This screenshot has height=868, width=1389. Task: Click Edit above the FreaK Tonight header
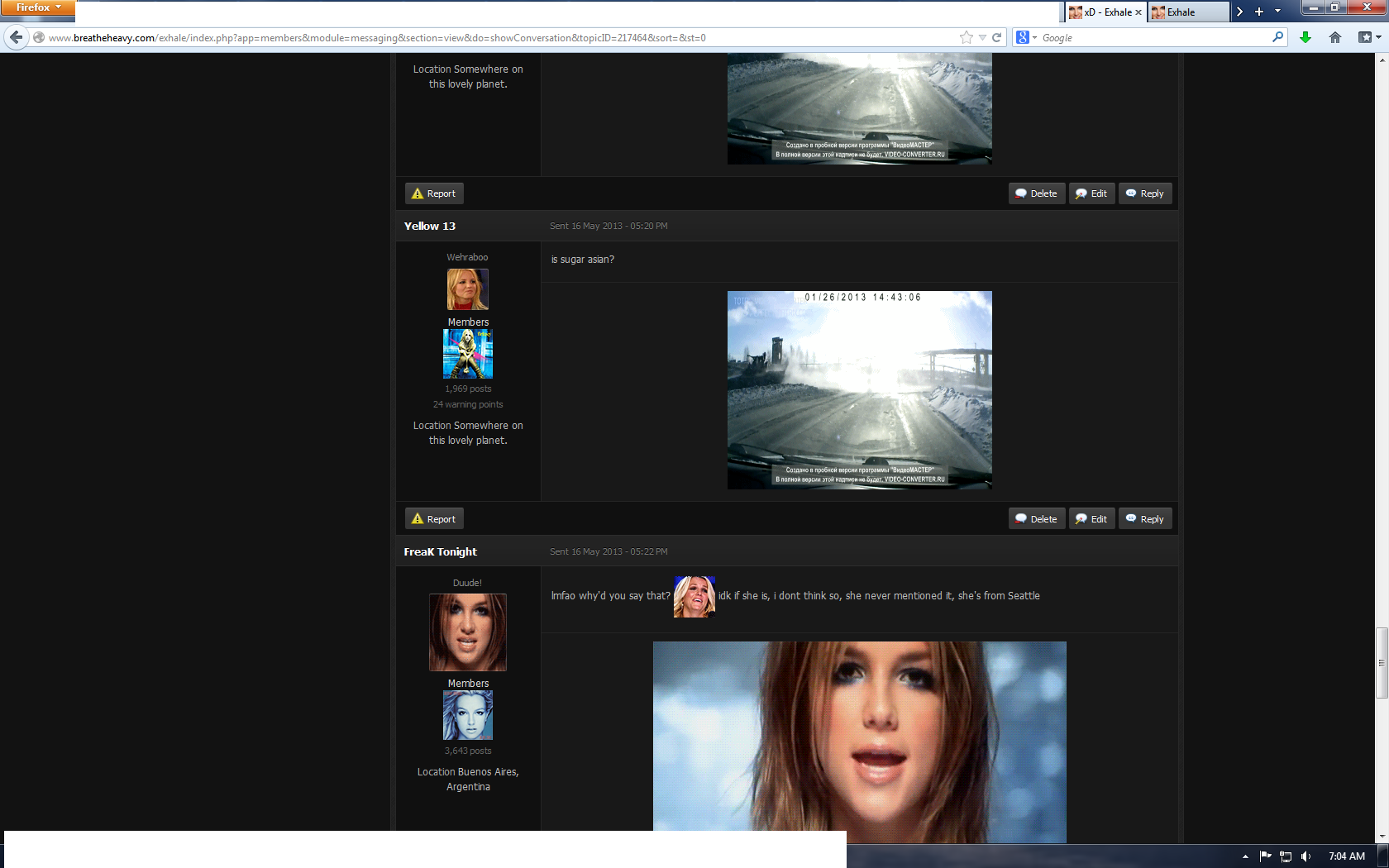[x=1092, y=519]
